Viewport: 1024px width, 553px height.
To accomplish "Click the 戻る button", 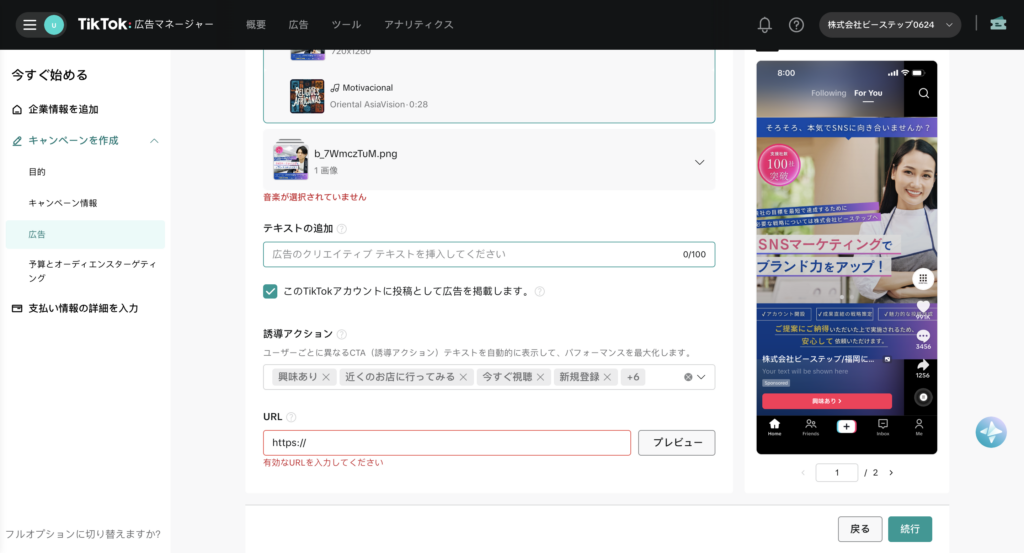I will tap(860, 529).
